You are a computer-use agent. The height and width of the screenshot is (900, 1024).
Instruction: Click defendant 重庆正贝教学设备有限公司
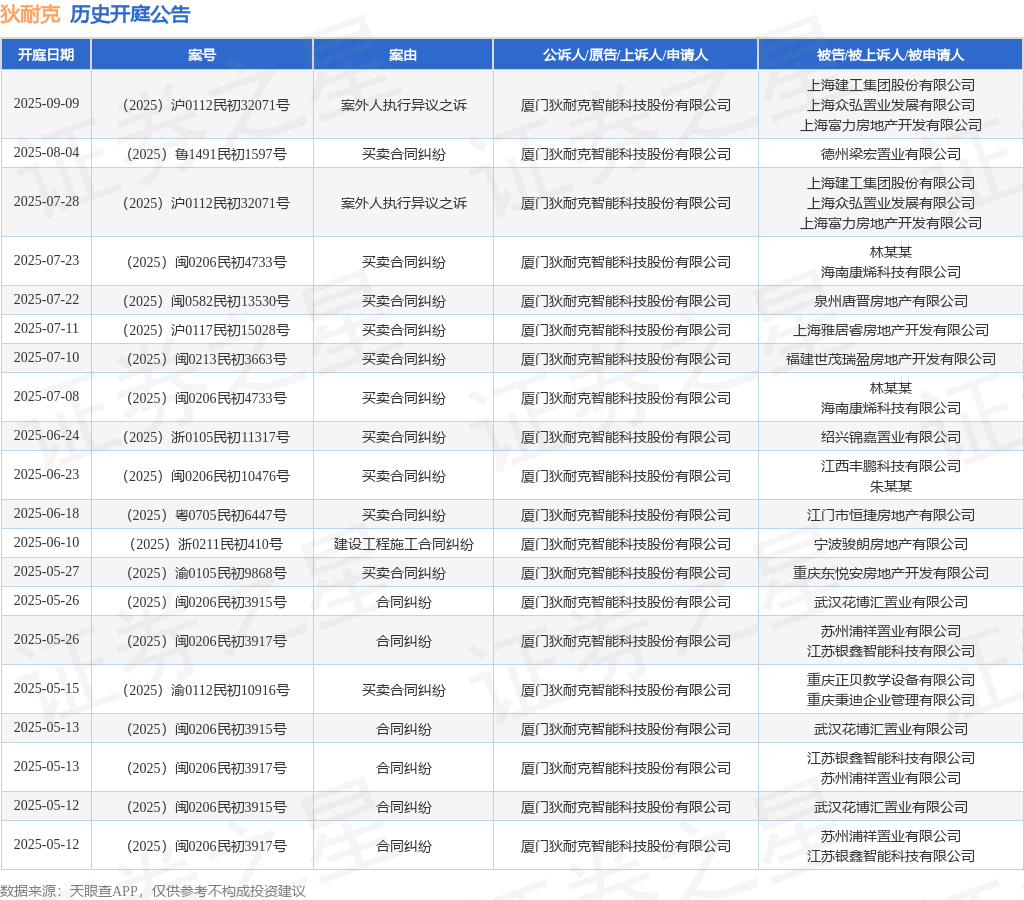(891, 681)
